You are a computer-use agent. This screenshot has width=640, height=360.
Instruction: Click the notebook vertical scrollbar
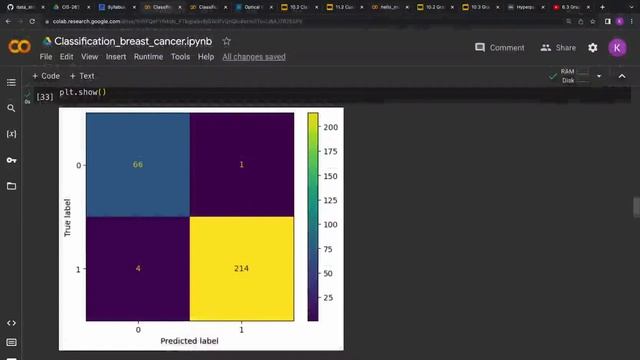(636, 207)
